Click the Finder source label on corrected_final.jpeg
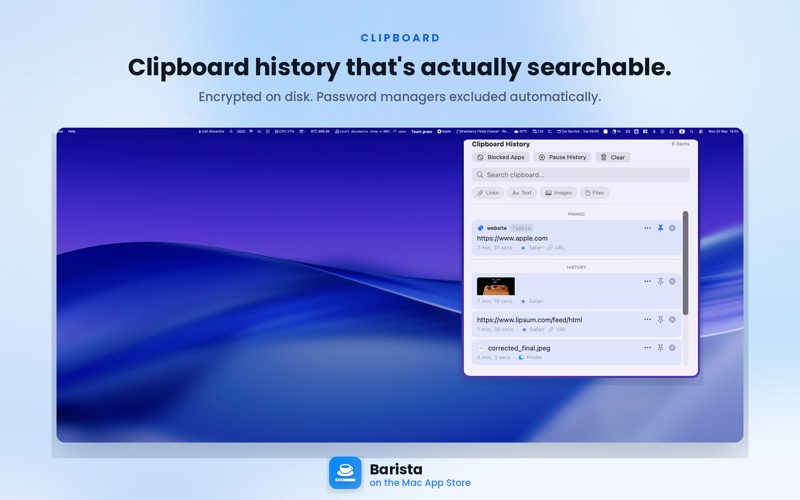This screenshot has width=800, height=500. [x=534, y=357]
